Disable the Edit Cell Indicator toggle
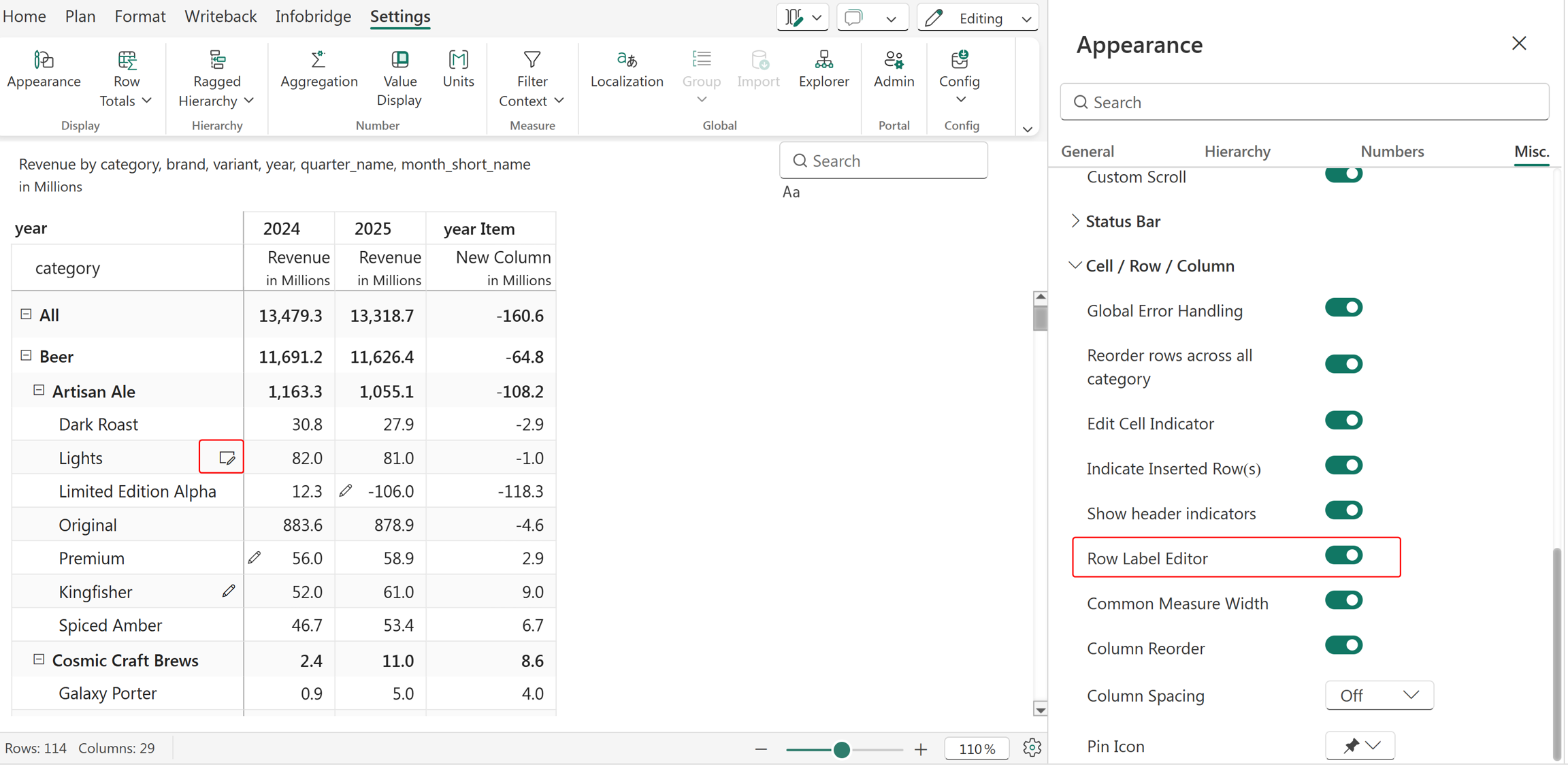The image size is (1568, 769). click(1343, 421)
